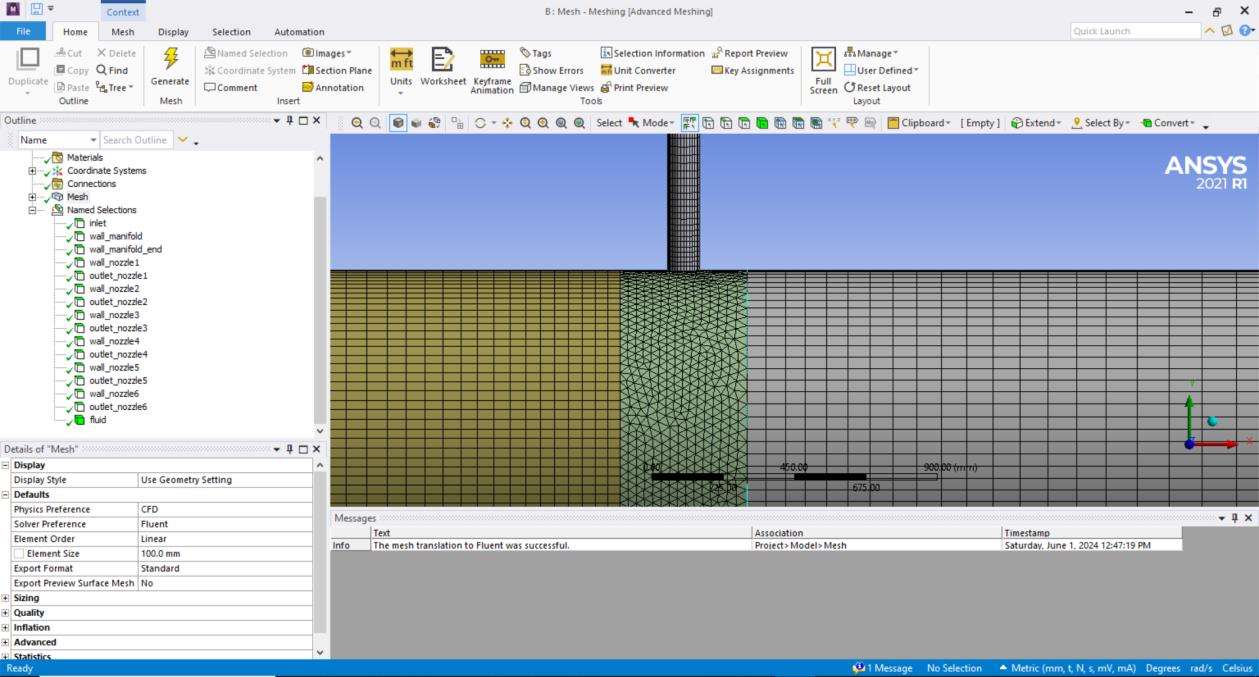Image resolution: width=1259 pixels, height=677 pixels.
Task: Collapse the Named Selections tree node
Action: tap(33, 210)
